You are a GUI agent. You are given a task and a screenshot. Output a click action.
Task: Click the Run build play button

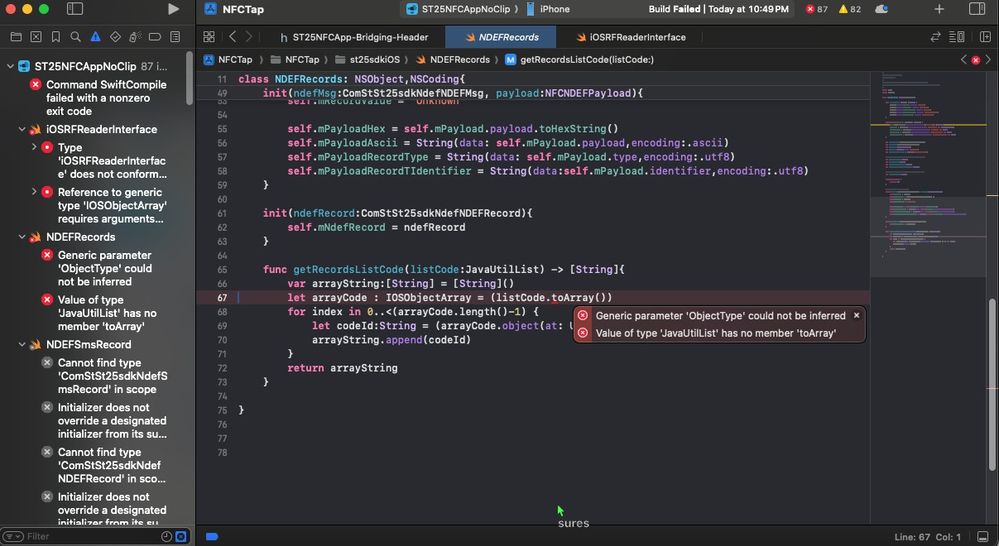pyautogui.click(x=174, y=9)
